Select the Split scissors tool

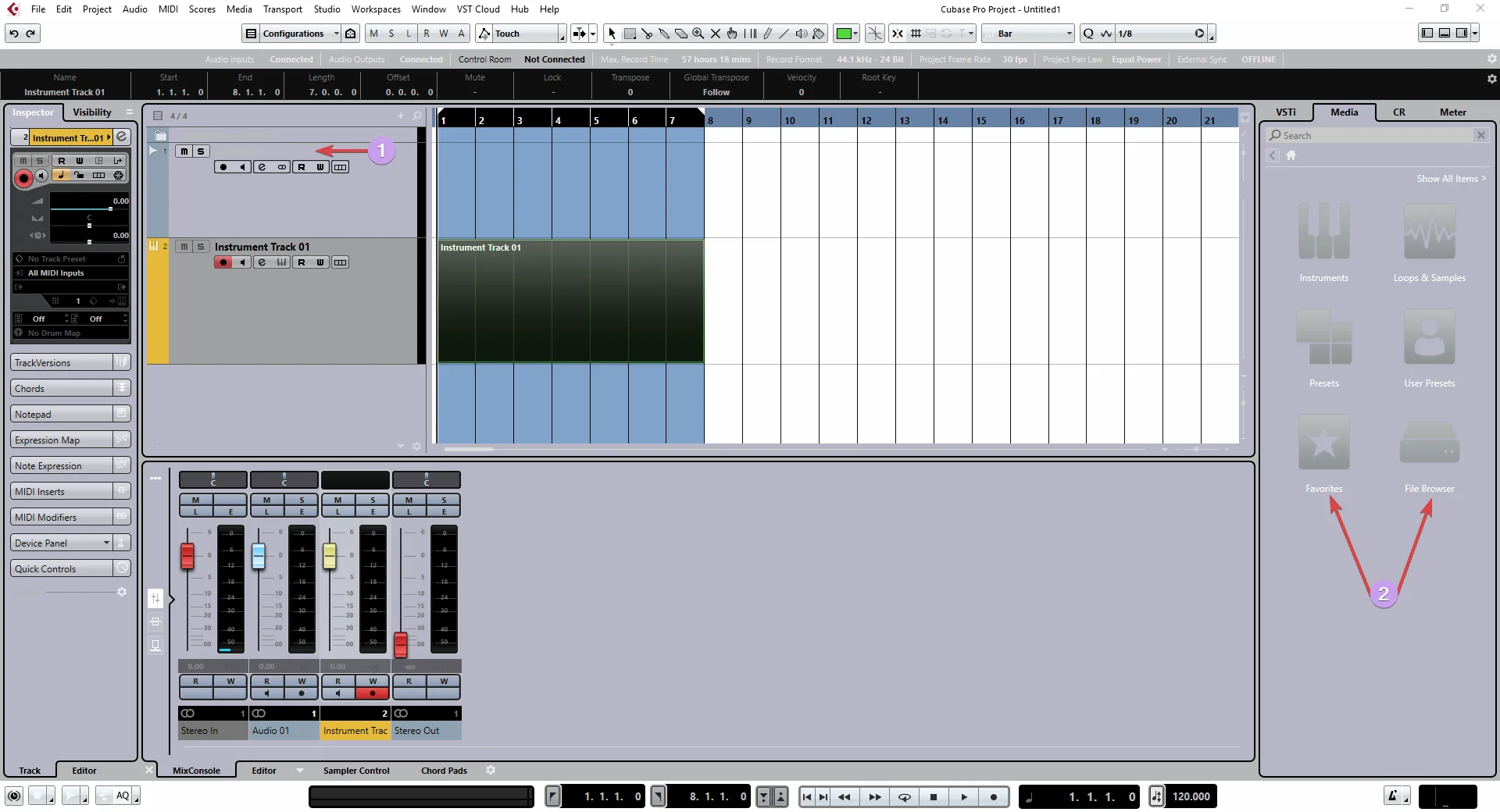pos(647,34)
